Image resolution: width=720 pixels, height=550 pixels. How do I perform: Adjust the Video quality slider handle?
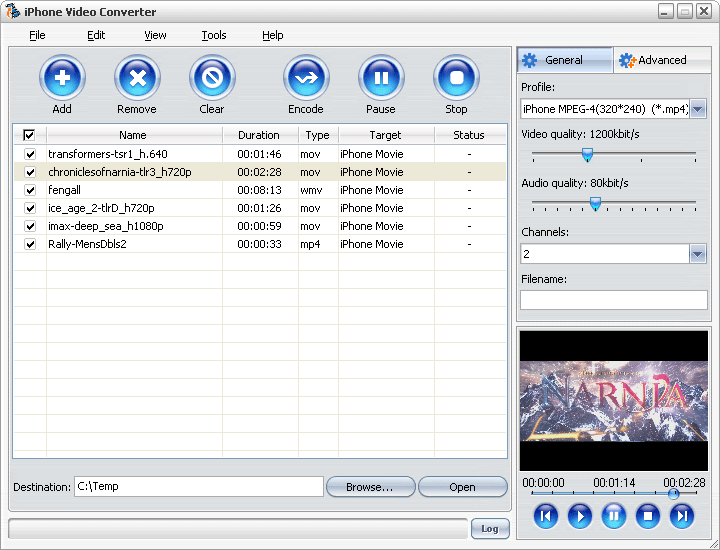pos(587,154)
